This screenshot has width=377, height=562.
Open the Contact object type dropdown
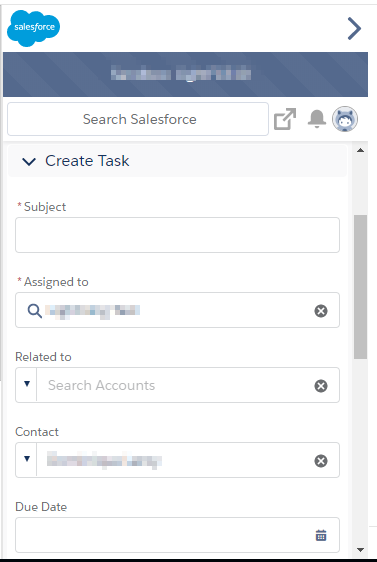[27, 459]
